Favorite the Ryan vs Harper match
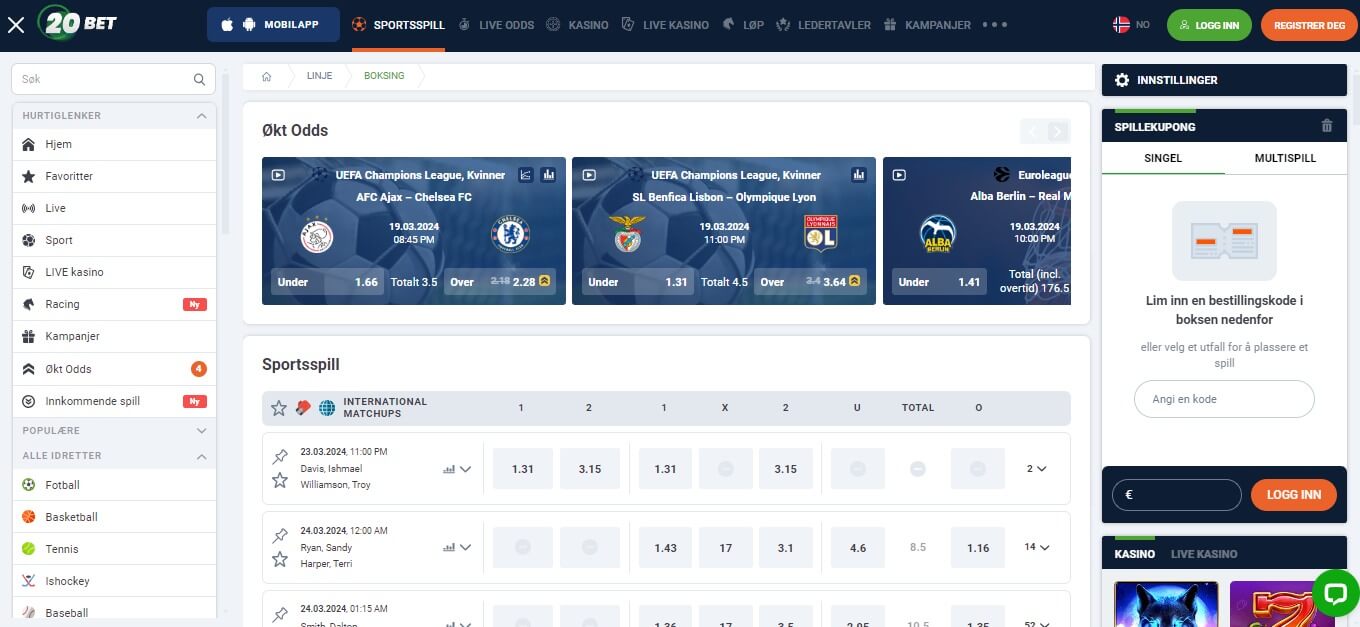 280,560
